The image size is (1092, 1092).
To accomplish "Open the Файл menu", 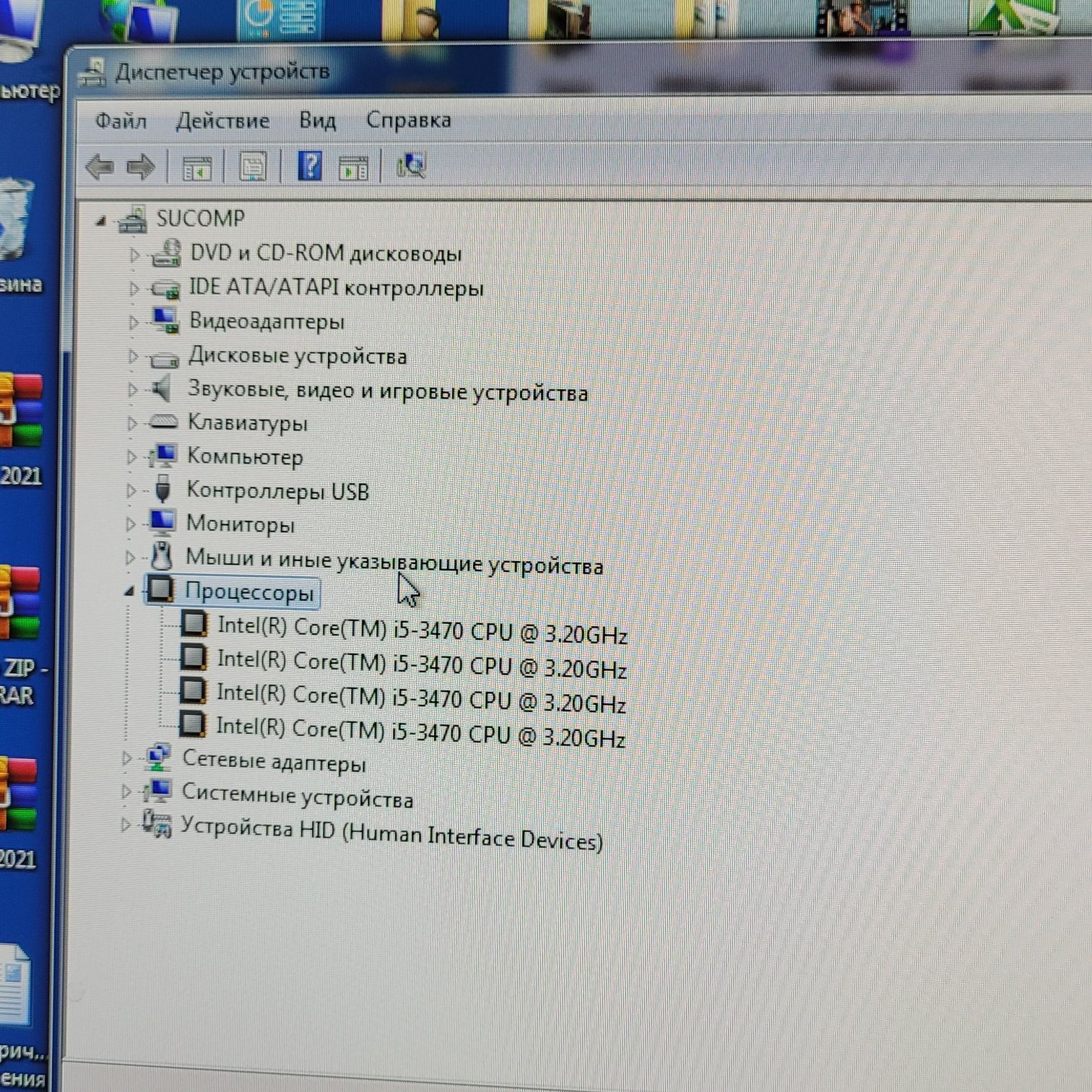I will [121, 121].
